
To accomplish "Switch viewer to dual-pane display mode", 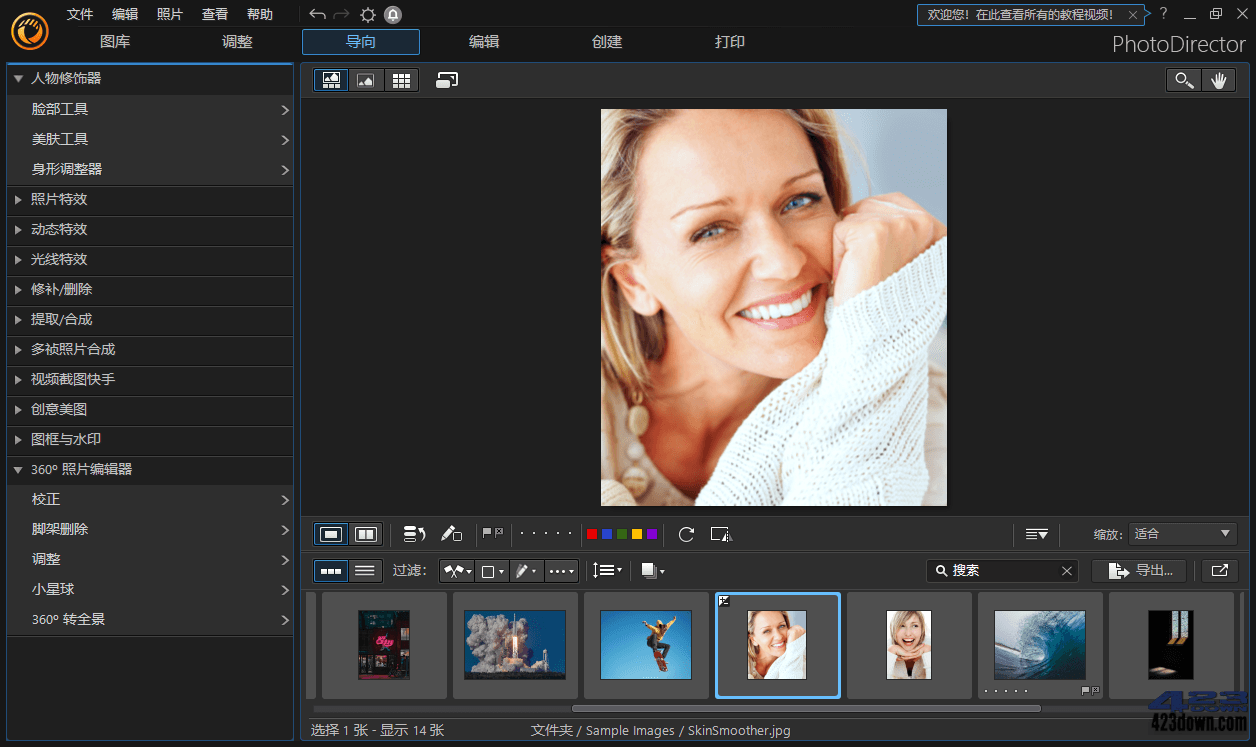I will (x=365, y=534).
